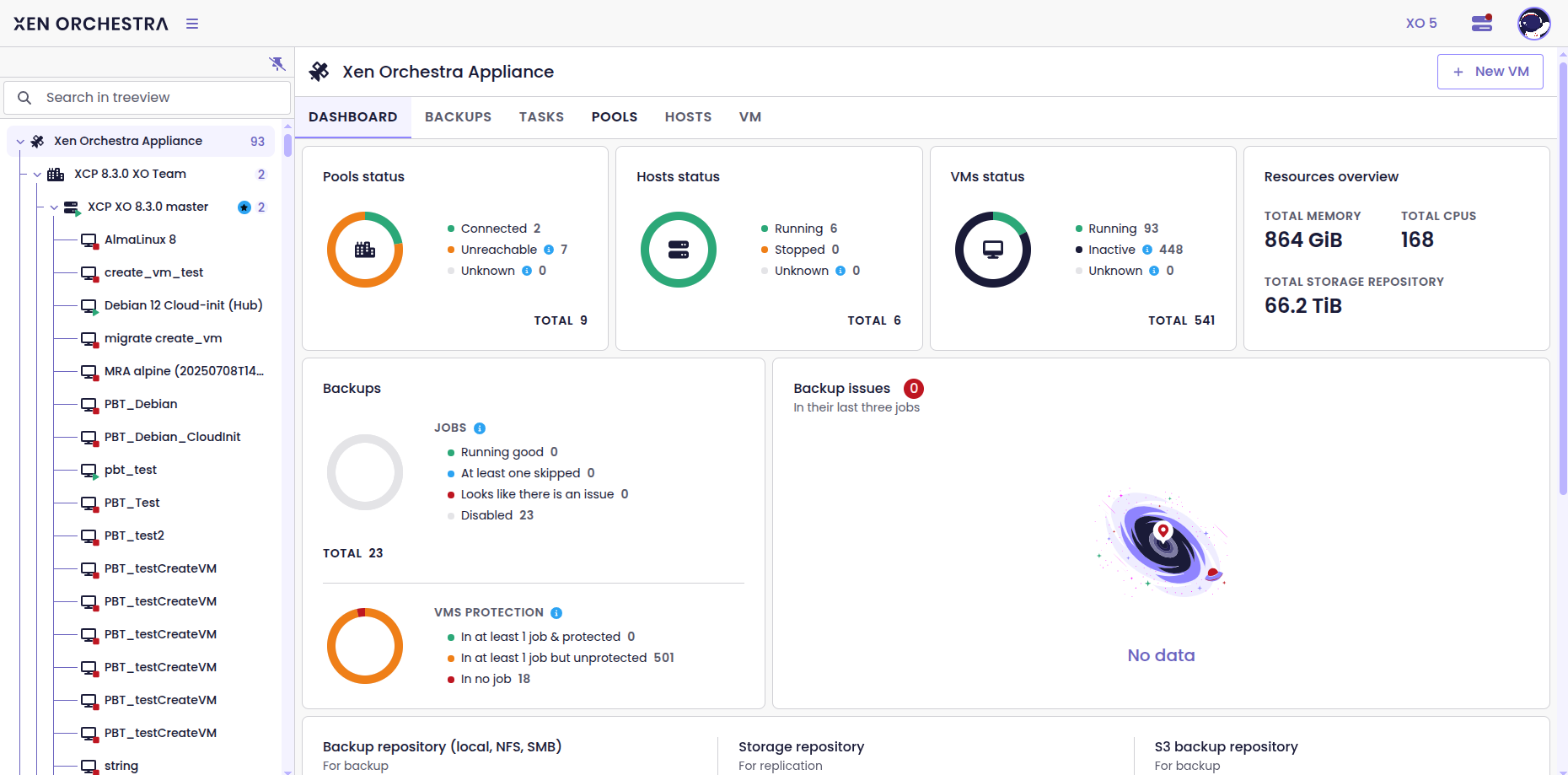
Task: Toggle the hamburger sidebar menu icon
Action: tap(192, 24)
